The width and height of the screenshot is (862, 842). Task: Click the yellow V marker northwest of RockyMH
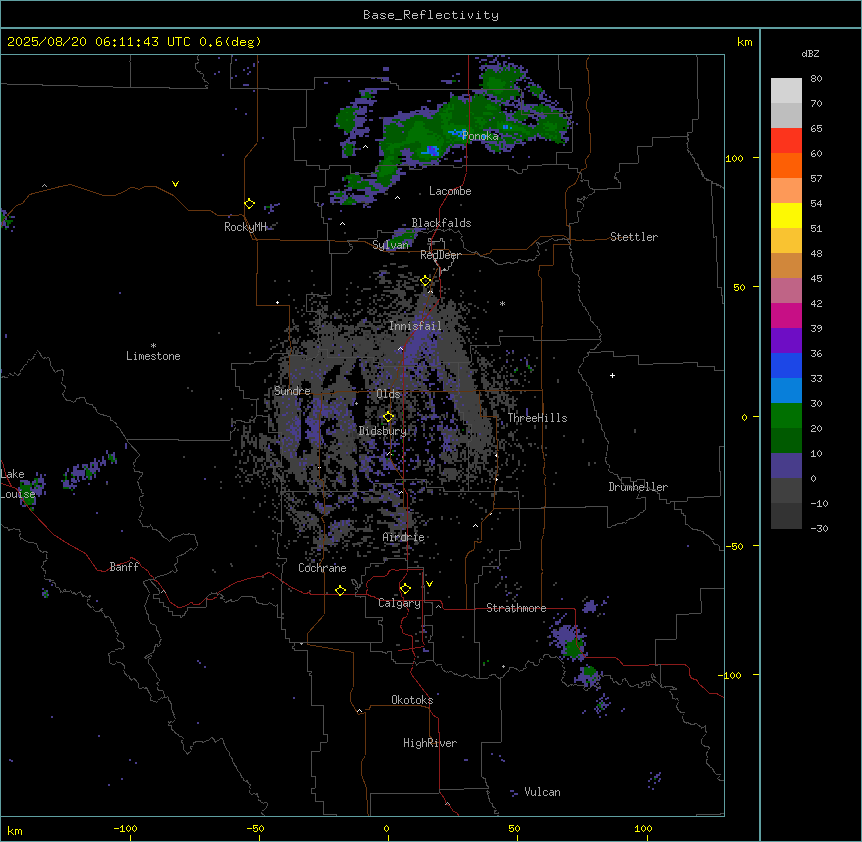(x=175, y=184)
